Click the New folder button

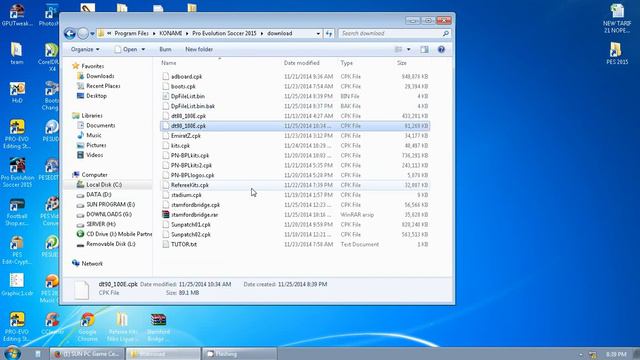199,49
